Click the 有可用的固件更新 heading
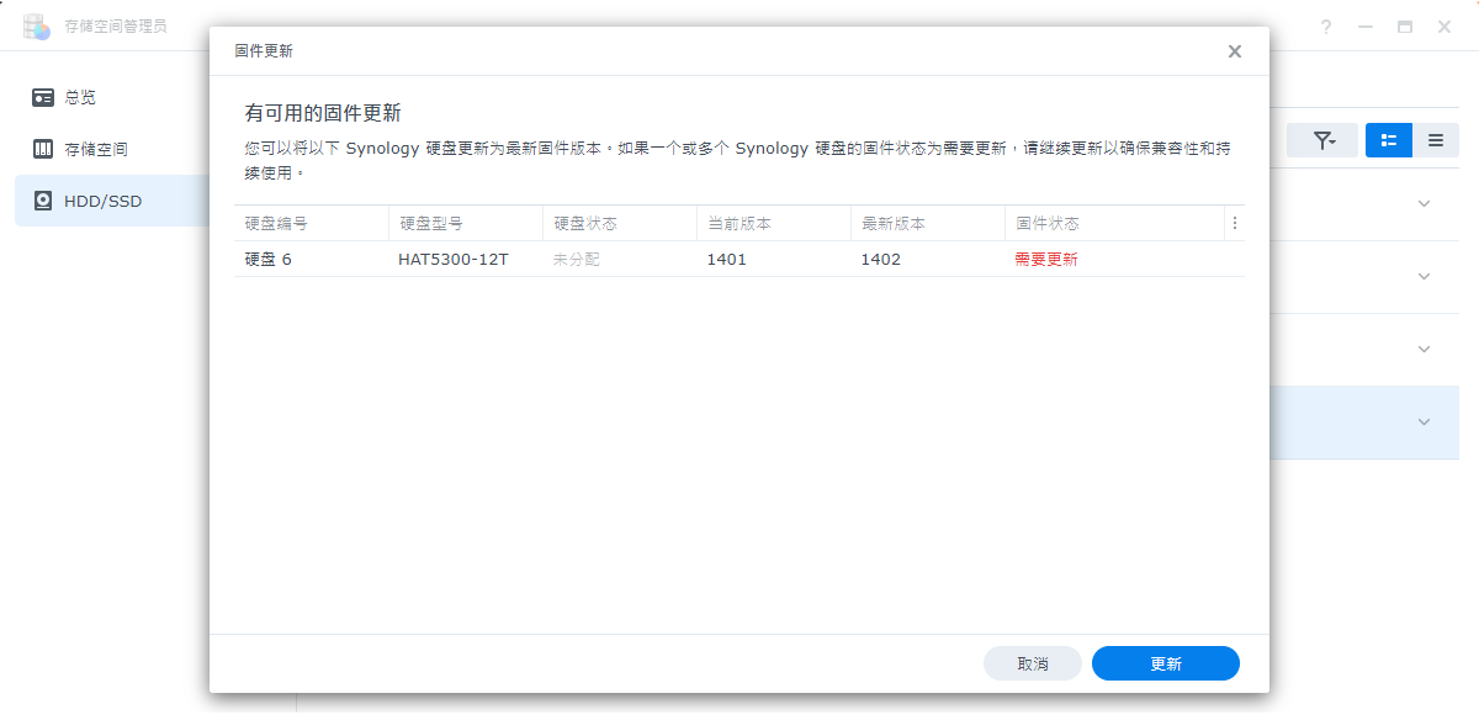The height and width of the screenshot is (714, 1481). tap(323, 113)
